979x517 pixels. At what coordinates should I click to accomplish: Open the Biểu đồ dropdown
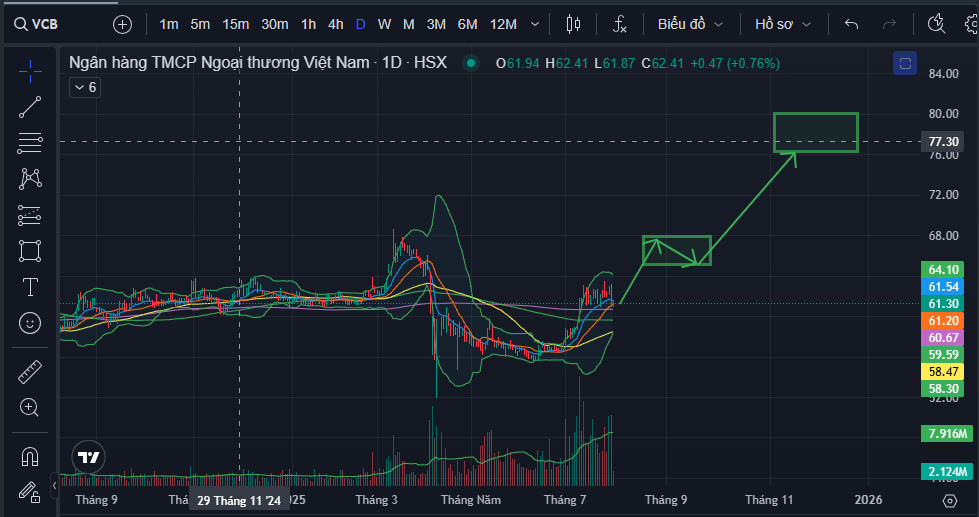pos(691,24)
